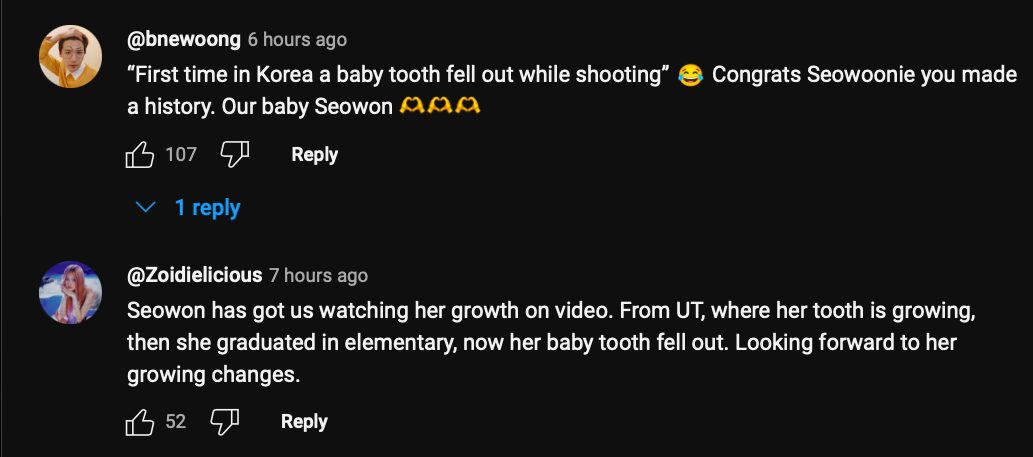Like the comment by @bnewoong
Image resolution: width=1033 pixels, height=457 pixels.
click(x=139, y=155)
